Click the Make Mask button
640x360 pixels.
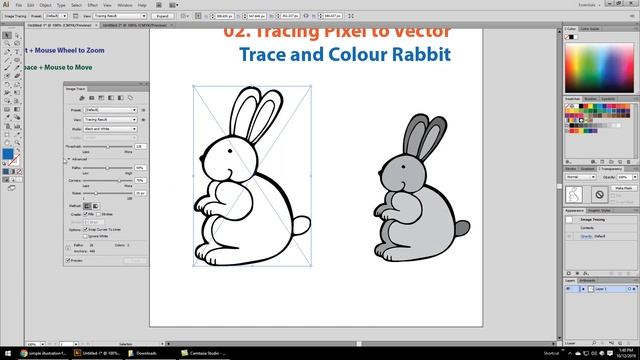(x=624, y=188)
